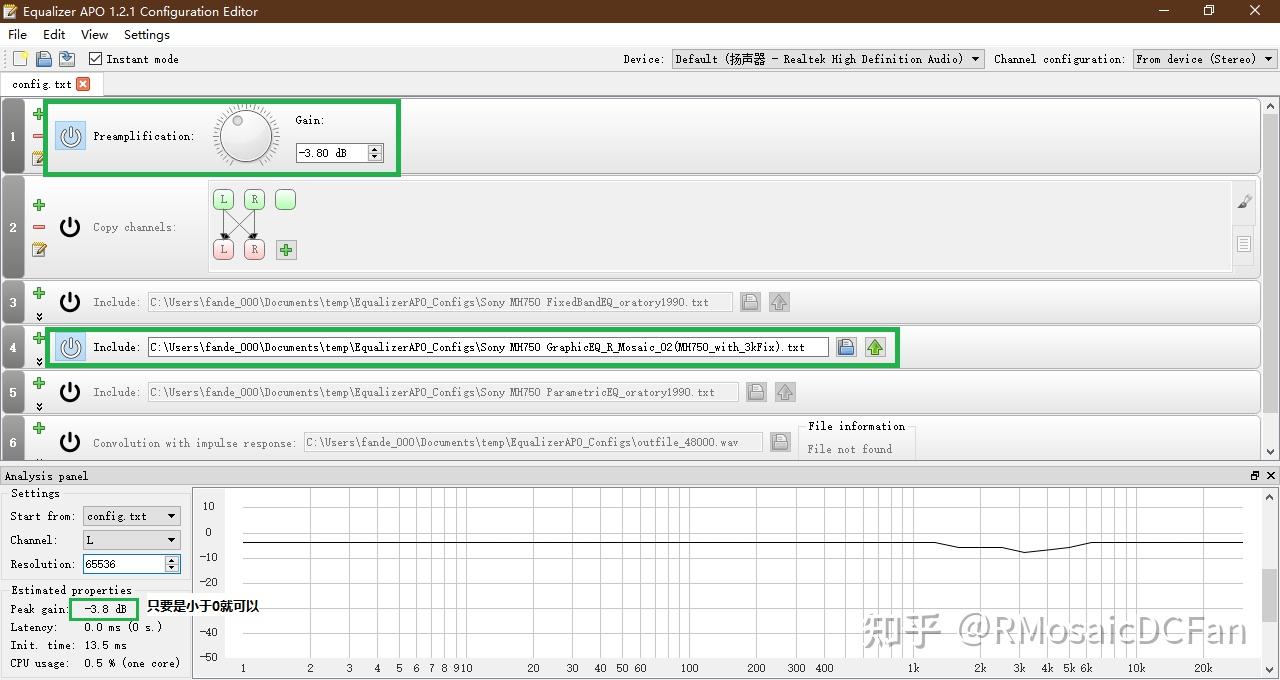Open the Settings menu
Viewport: 1280px width, 680px height.
click(146, 34)
